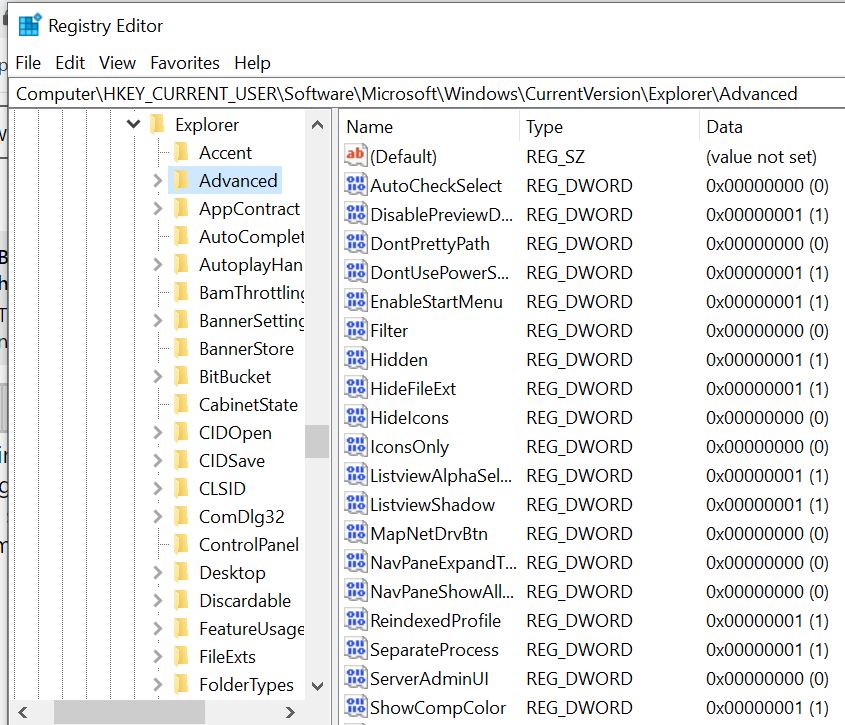The image size is (845, 725).
Task: Click the ListviewAlphaSel... DWORD icon
Action: pyautogui.click(x=356, y=475)
